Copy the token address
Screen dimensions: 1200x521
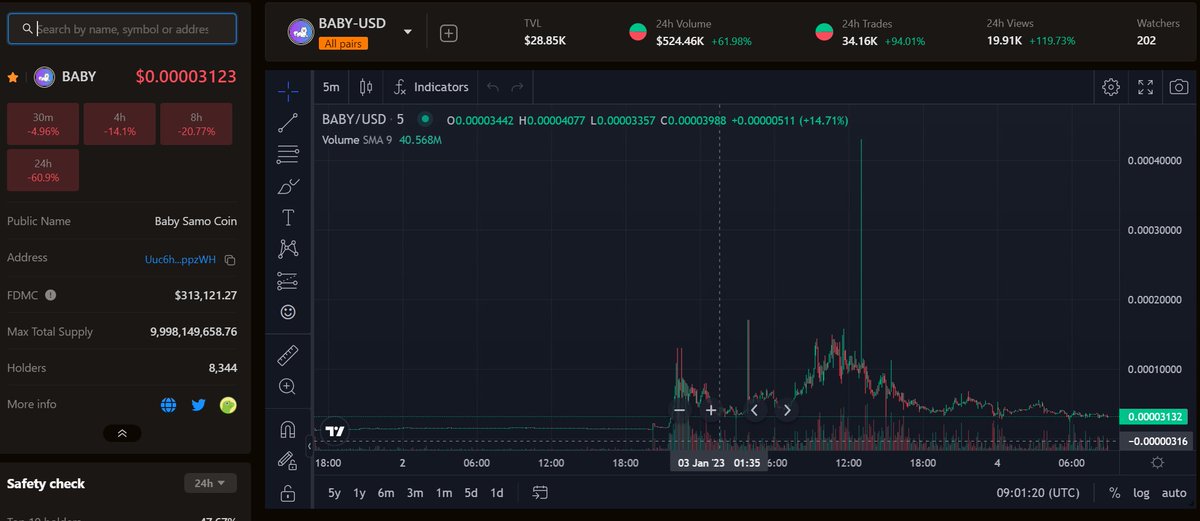coord(230,260)
